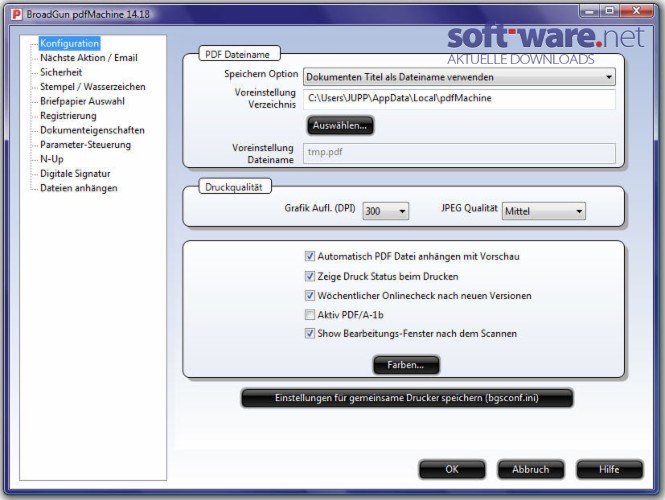The image size is (665, 500).
Task: Toggle Show Bearbeitungs-Fenster nach dem Scannen
Action: [310, 333]
